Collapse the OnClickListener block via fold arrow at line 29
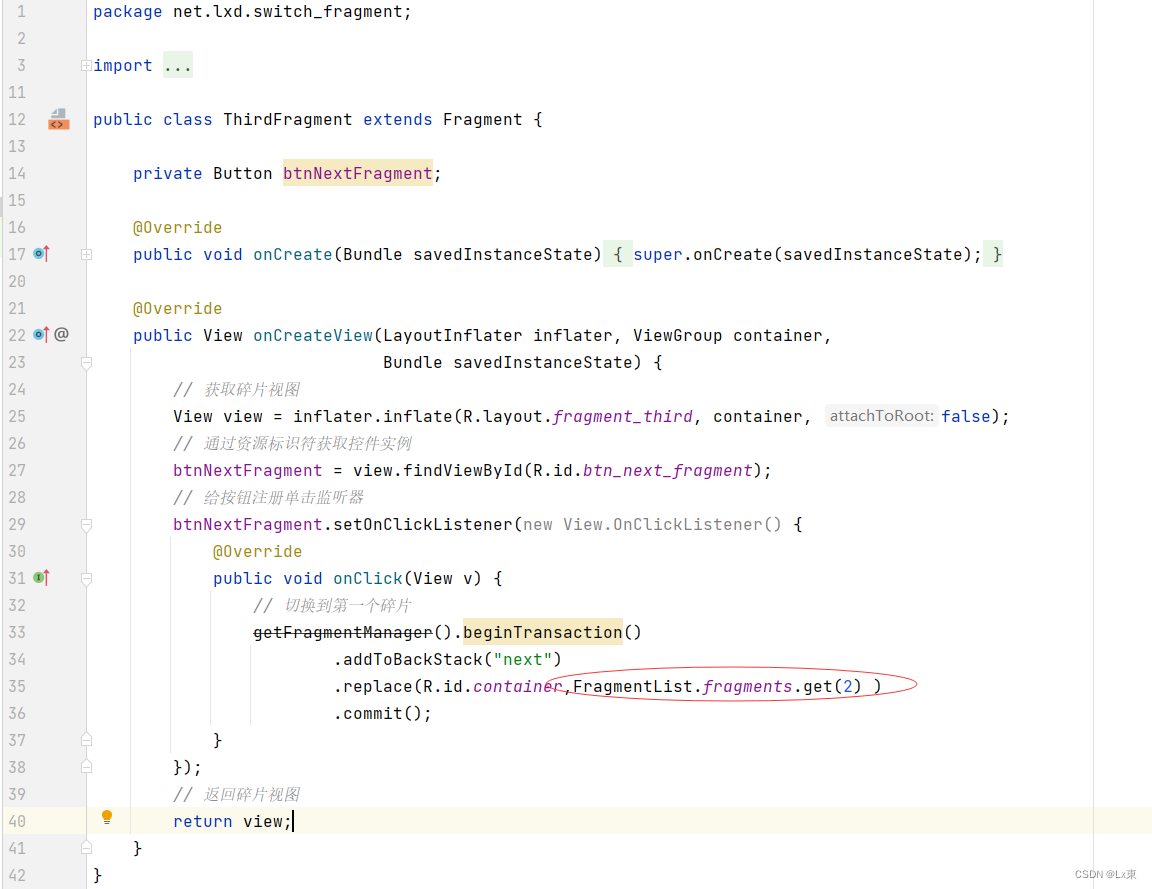 tap(86, 523)
